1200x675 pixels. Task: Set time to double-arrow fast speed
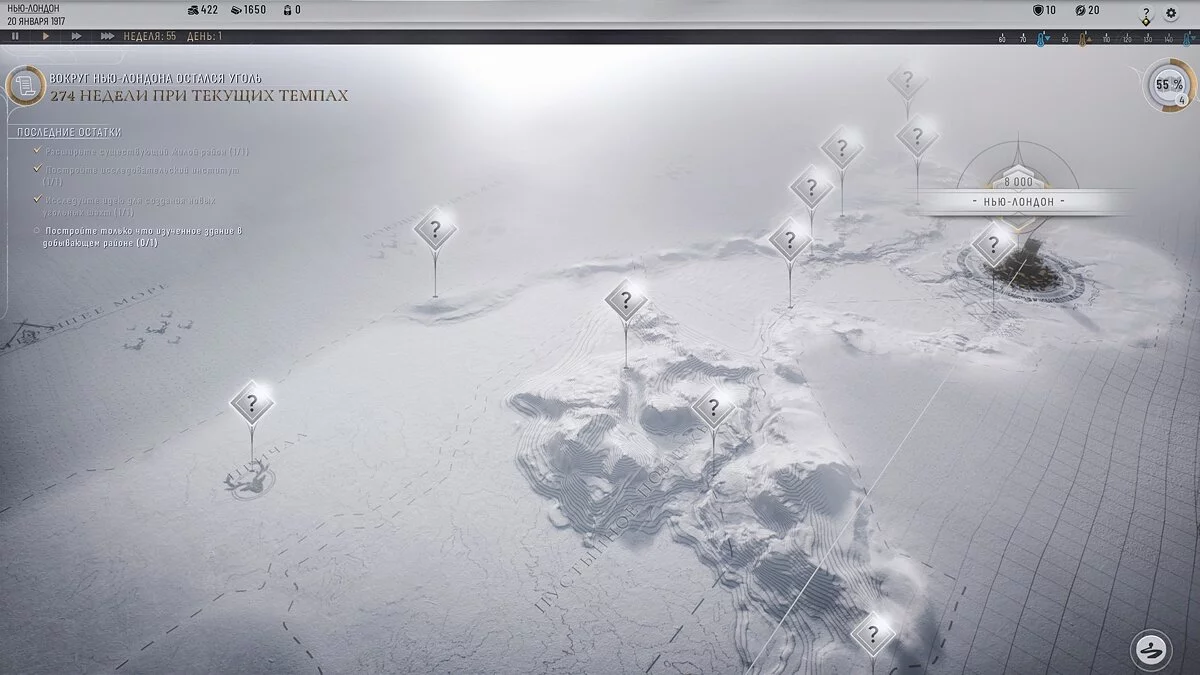coord(76,36)
